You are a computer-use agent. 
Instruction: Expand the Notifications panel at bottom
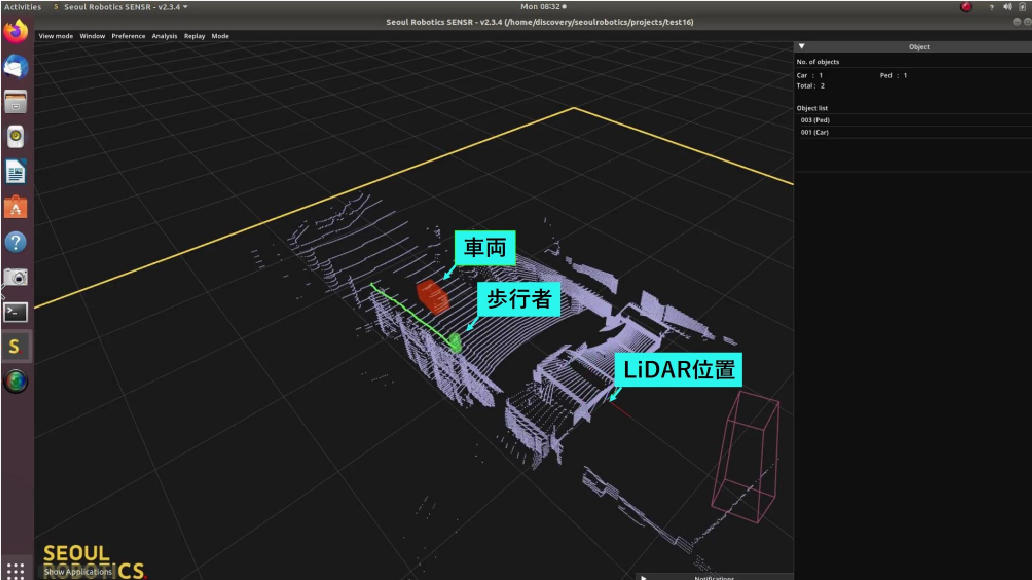click(x=643, y=577)
